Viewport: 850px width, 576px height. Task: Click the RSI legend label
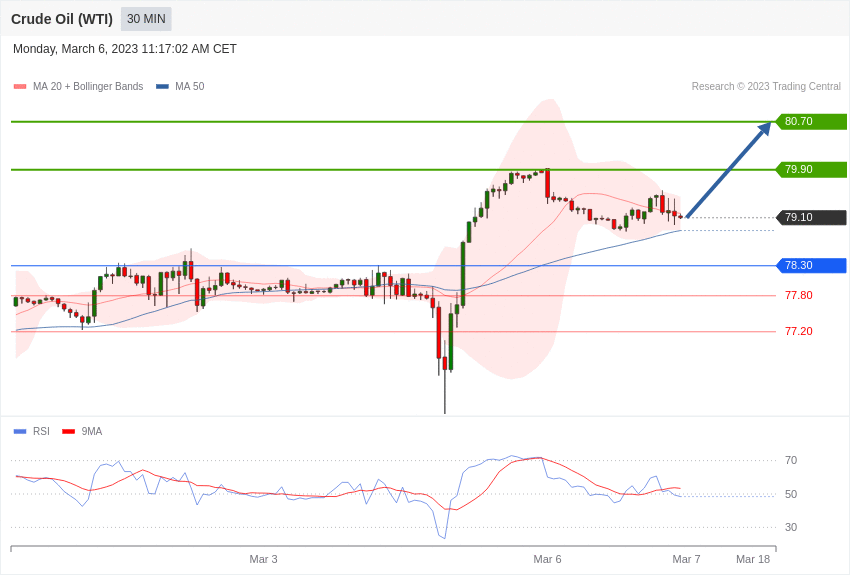(x=41, y=432)
